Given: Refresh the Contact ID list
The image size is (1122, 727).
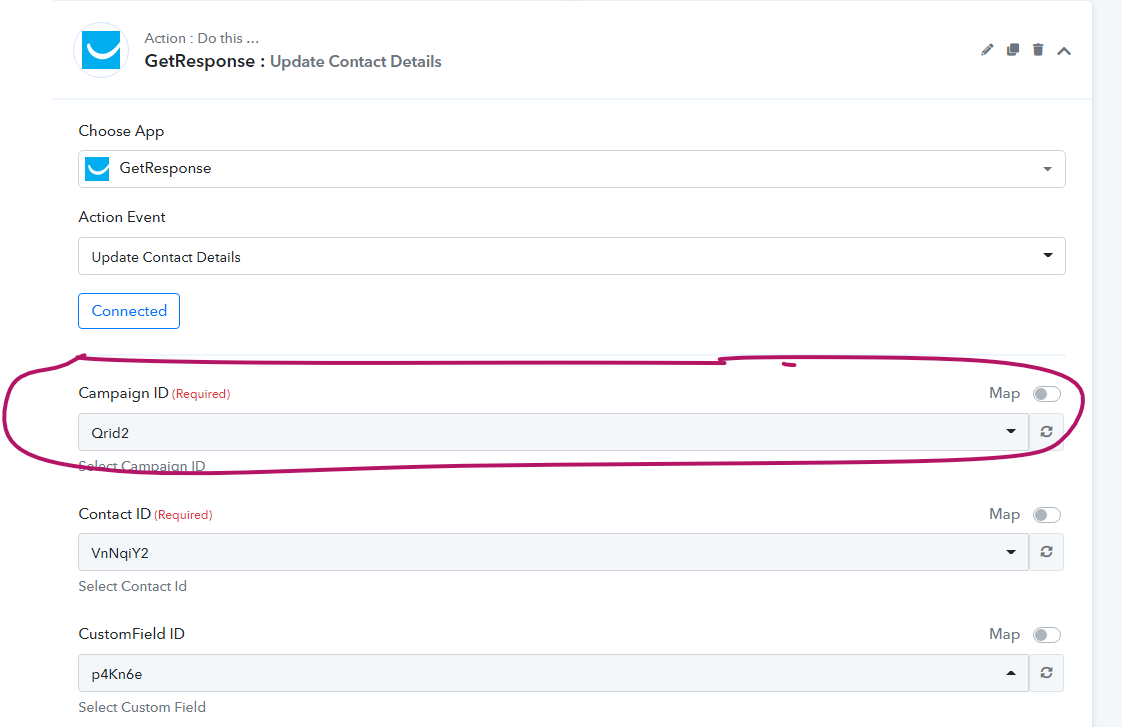Looking at the screenshot, I should point(1046,552).
